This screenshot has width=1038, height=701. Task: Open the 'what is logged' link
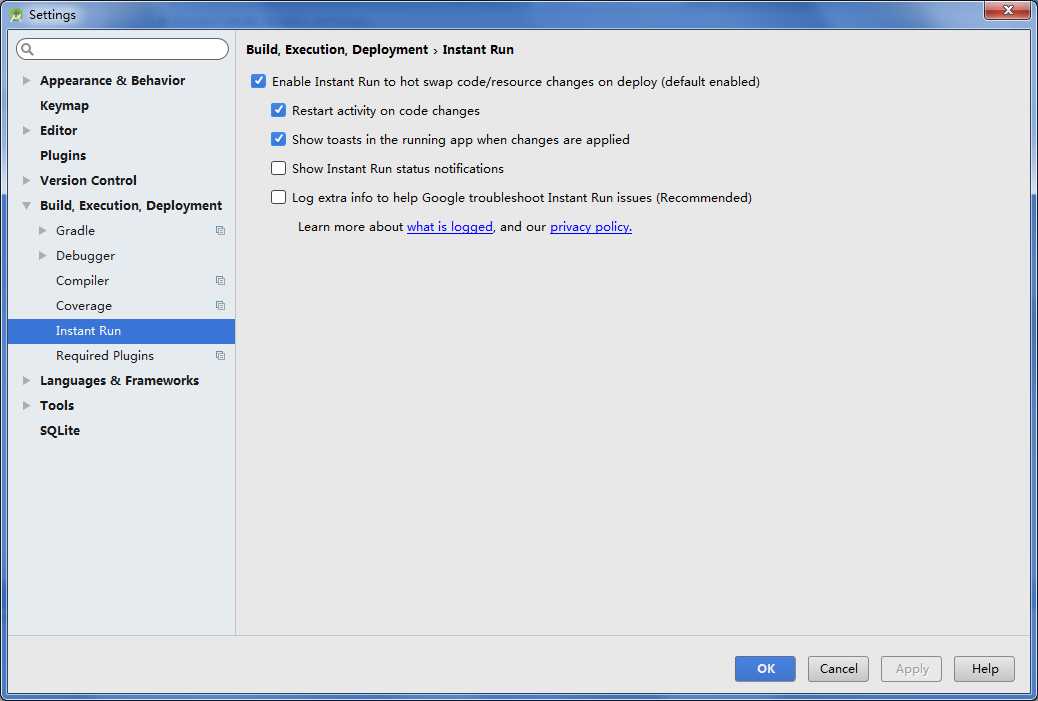(449, 226)
